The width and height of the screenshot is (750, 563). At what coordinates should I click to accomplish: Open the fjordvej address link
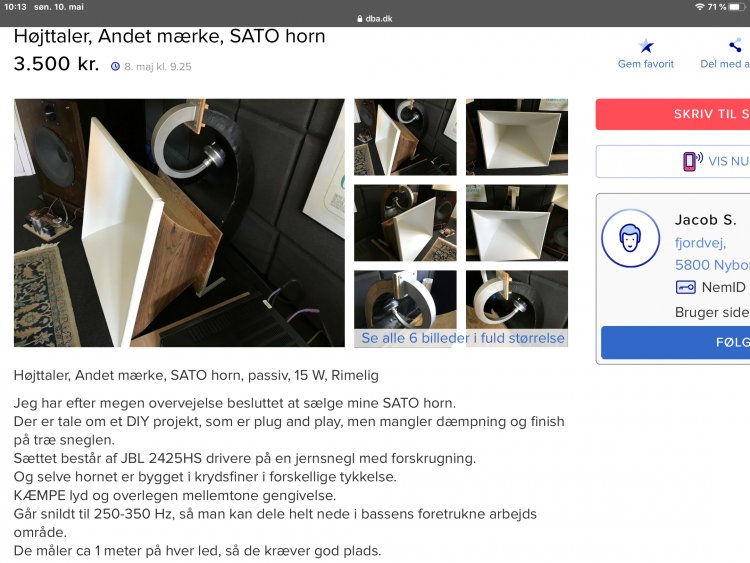point(700,243)
